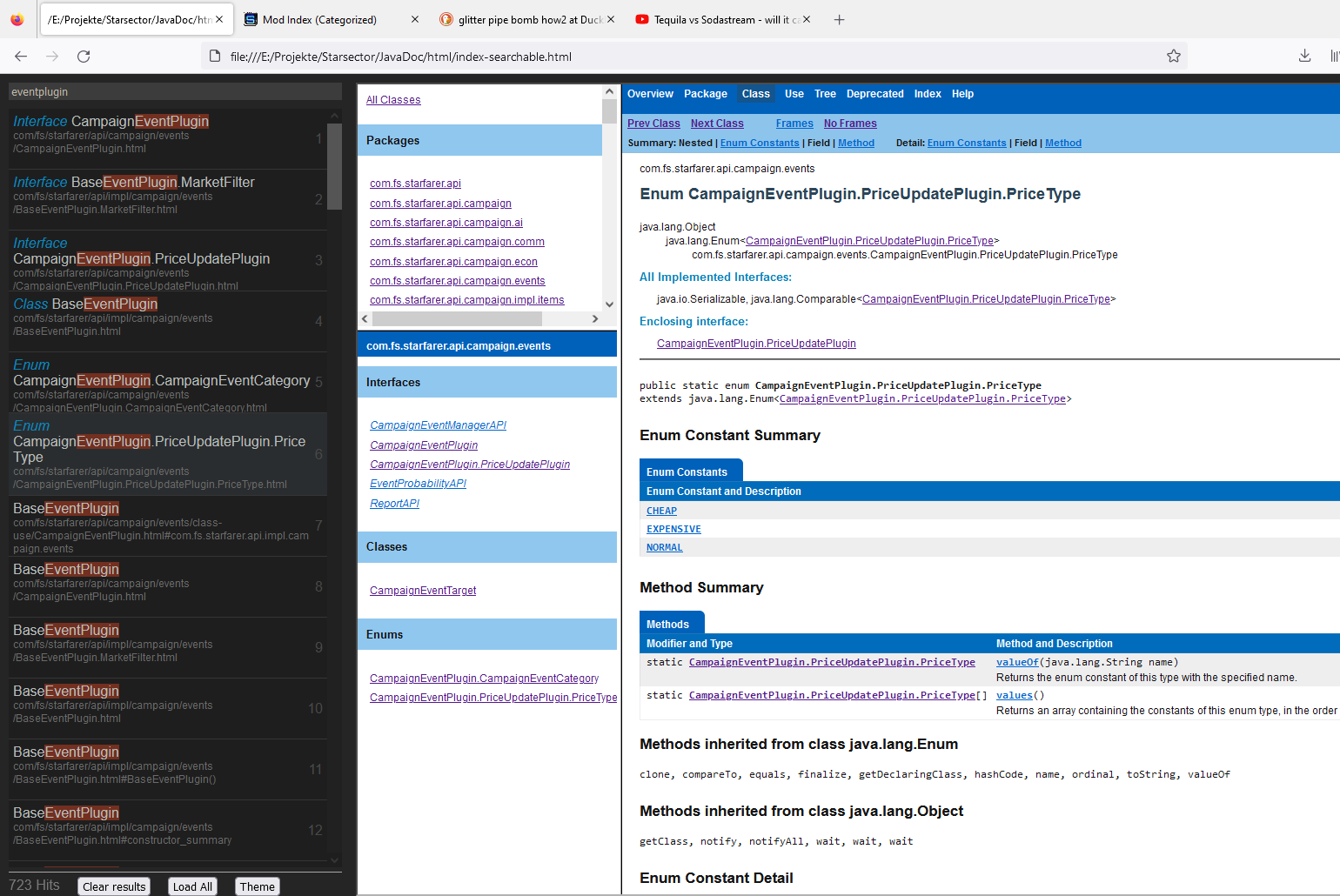1340x896 pixels.
Task: Click the Theme button
Action: click(x=258, y=886)
